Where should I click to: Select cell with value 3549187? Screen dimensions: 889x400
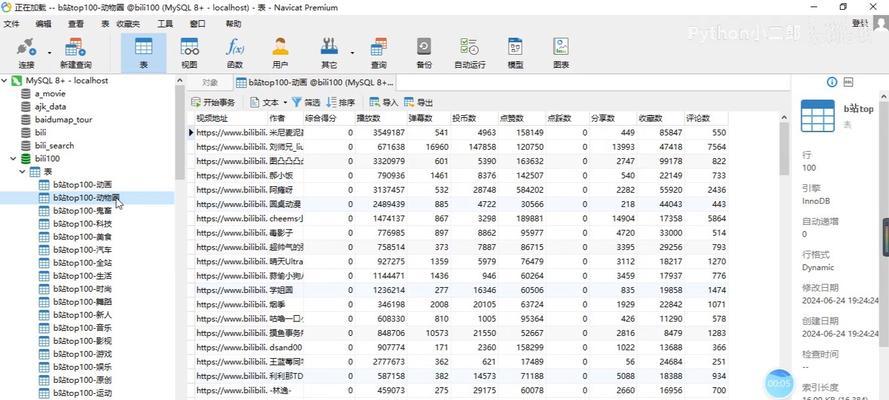coord(380,133)
